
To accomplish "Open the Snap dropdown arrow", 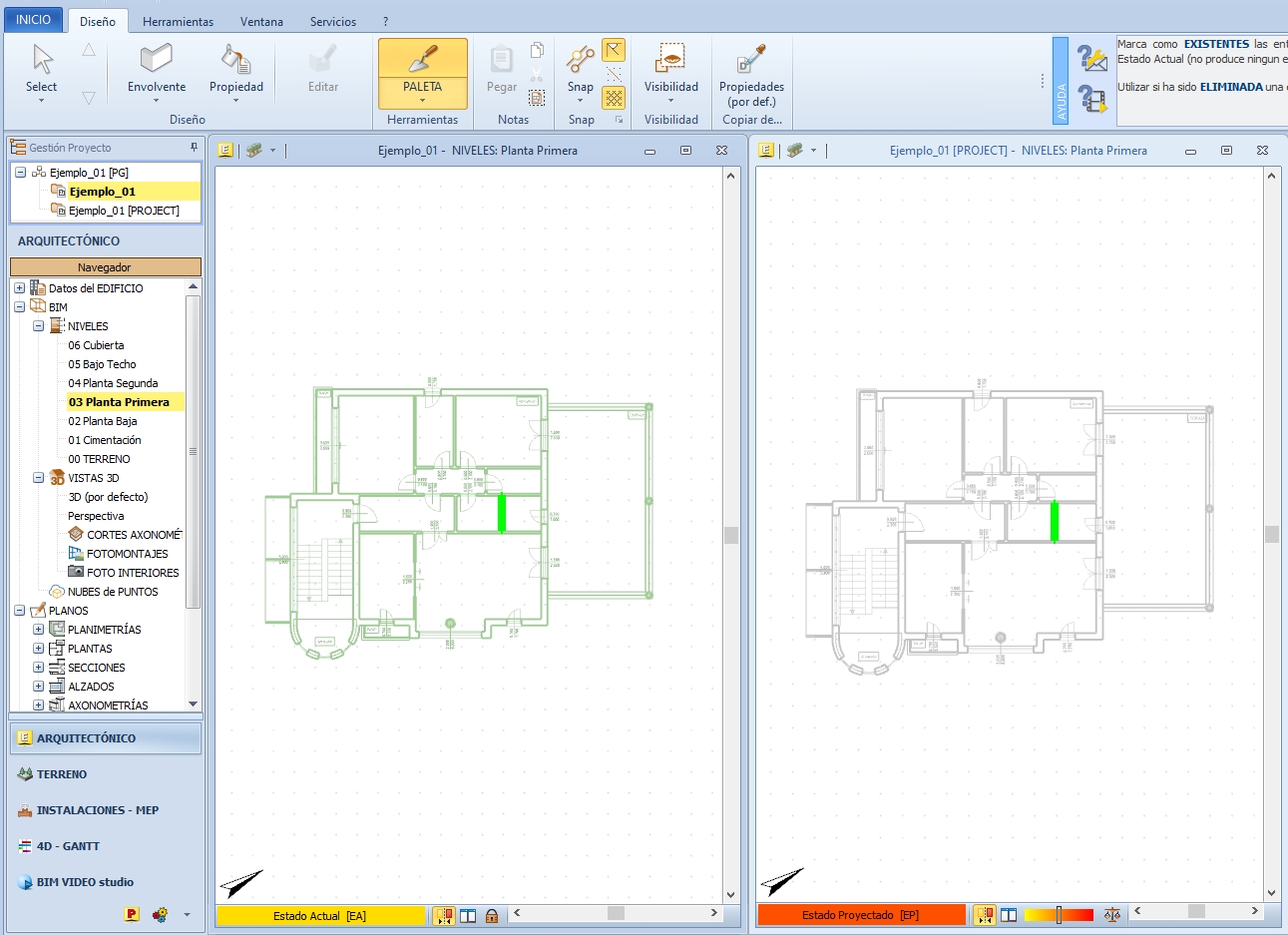I will point(580,101).
